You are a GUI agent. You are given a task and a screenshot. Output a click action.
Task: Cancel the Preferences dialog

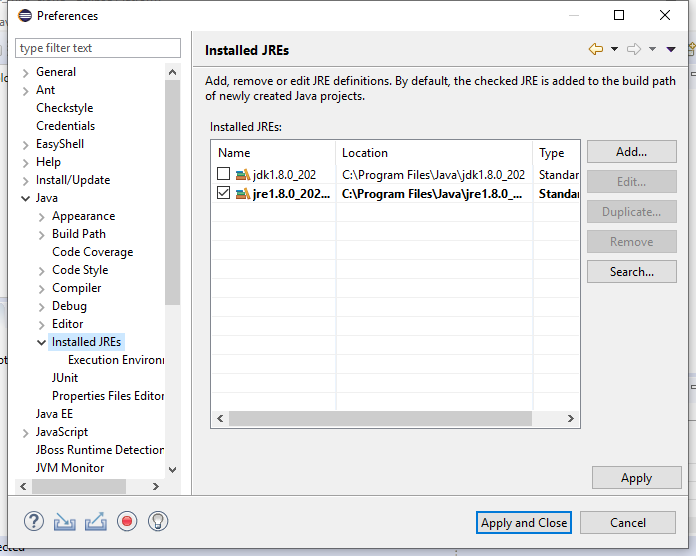click(628, 523)
